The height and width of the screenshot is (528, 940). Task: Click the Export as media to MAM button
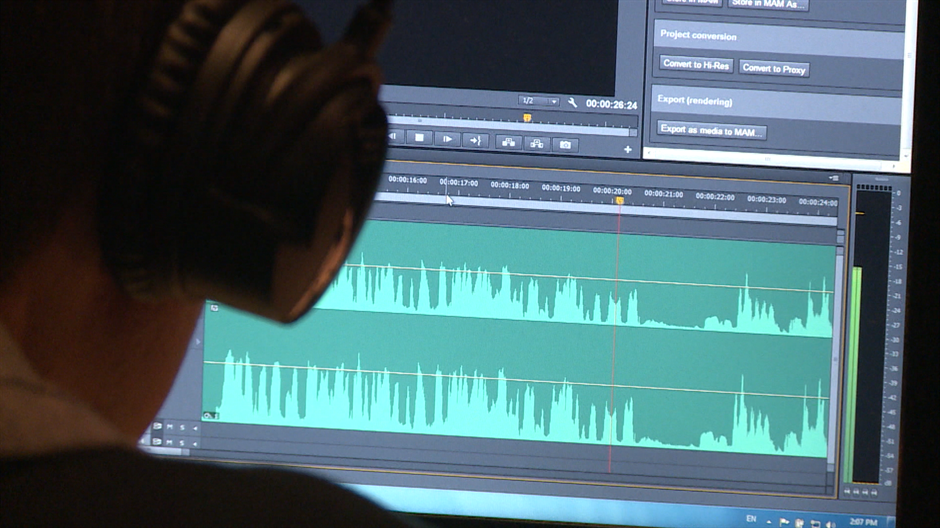(x=711, y=131)
